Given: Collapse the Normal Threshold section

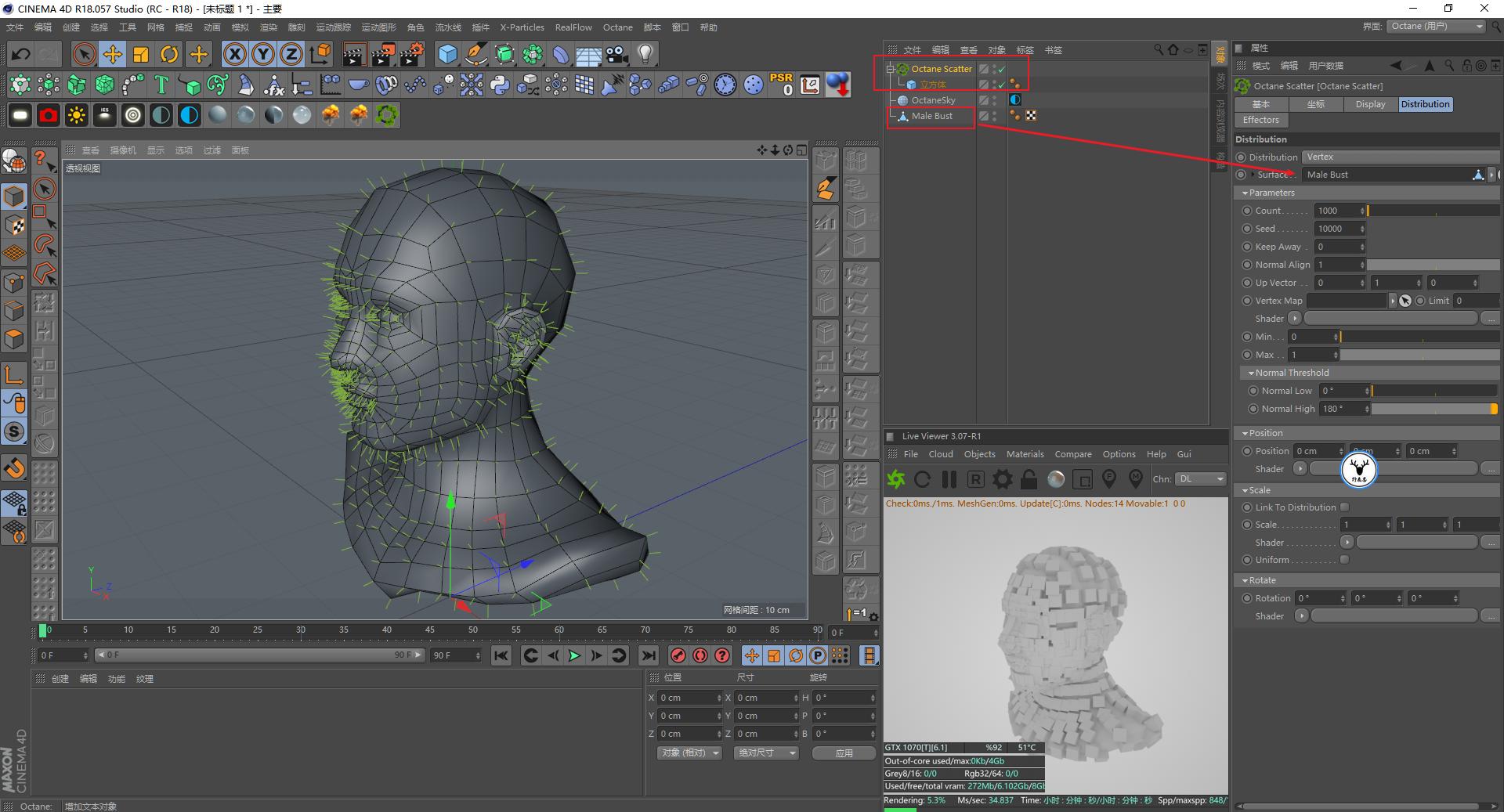Looking at the screenshot, I should tap(1251, 374).
